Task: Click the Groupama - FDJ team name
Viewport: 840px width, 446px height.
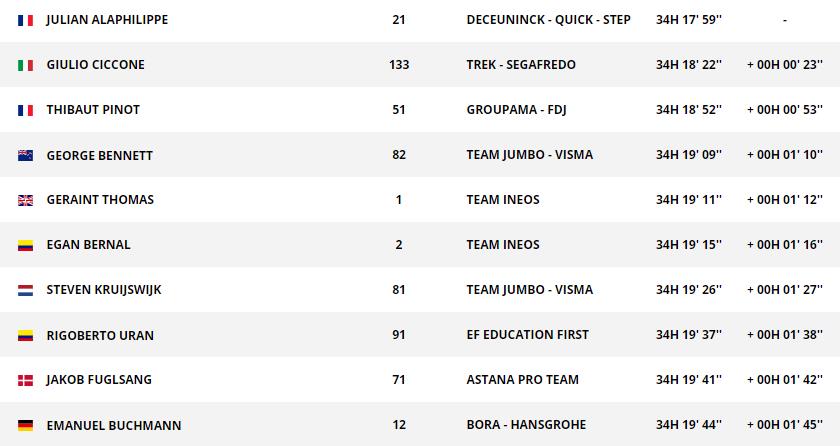Action: point(516,110)
